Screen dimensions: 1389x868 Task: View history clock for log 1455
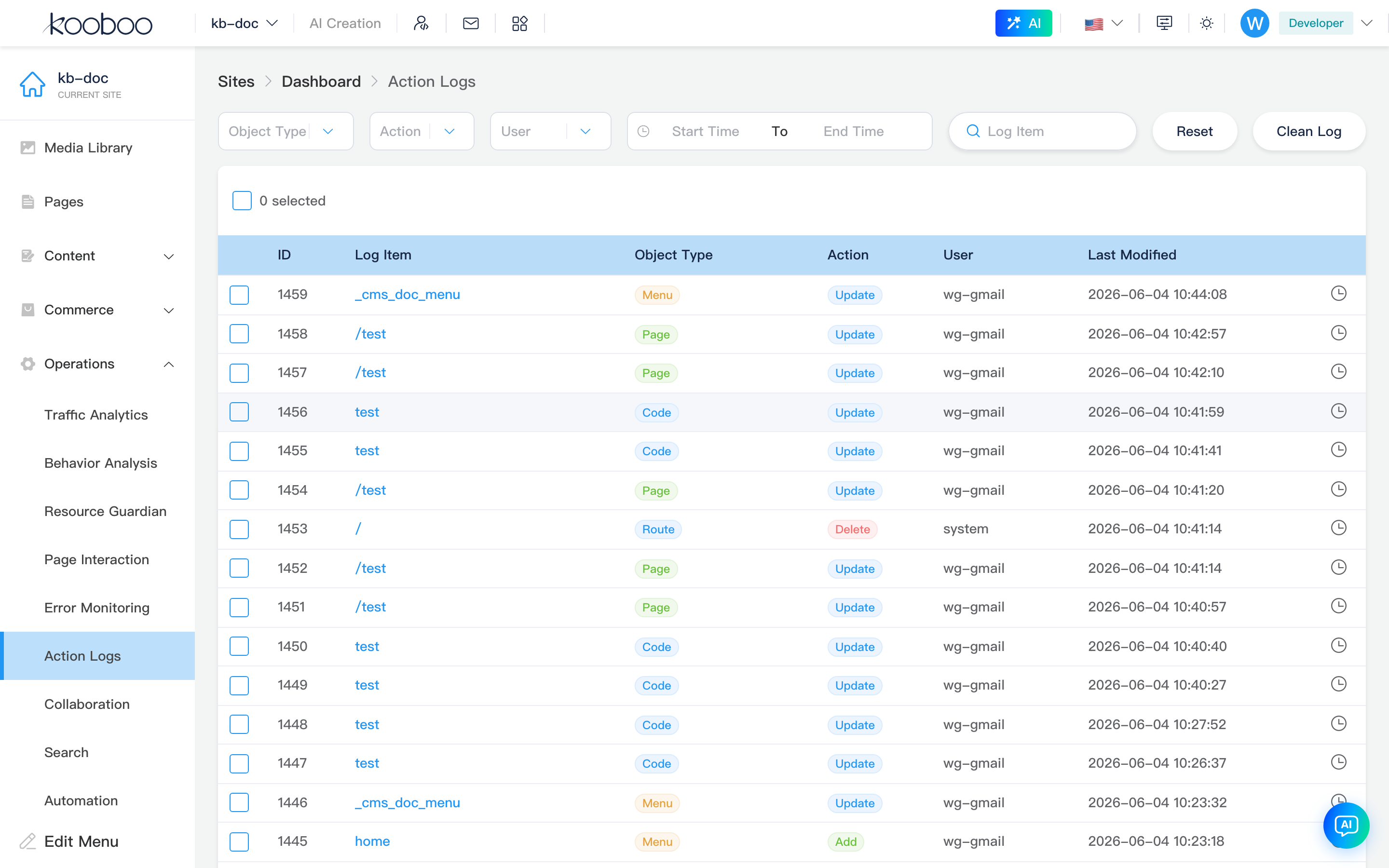[1338, 449]
